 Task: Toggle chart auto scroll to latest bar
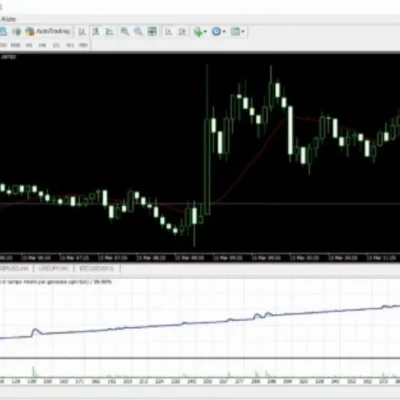169,32
